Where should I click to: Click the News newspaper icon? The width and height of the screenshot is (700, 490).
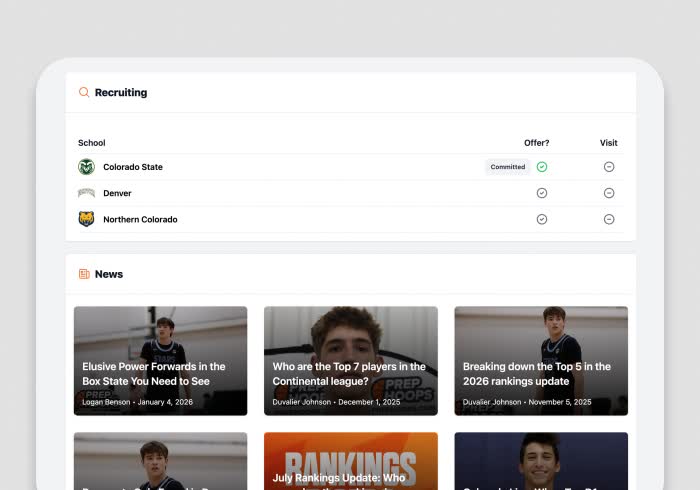(84, 274)
